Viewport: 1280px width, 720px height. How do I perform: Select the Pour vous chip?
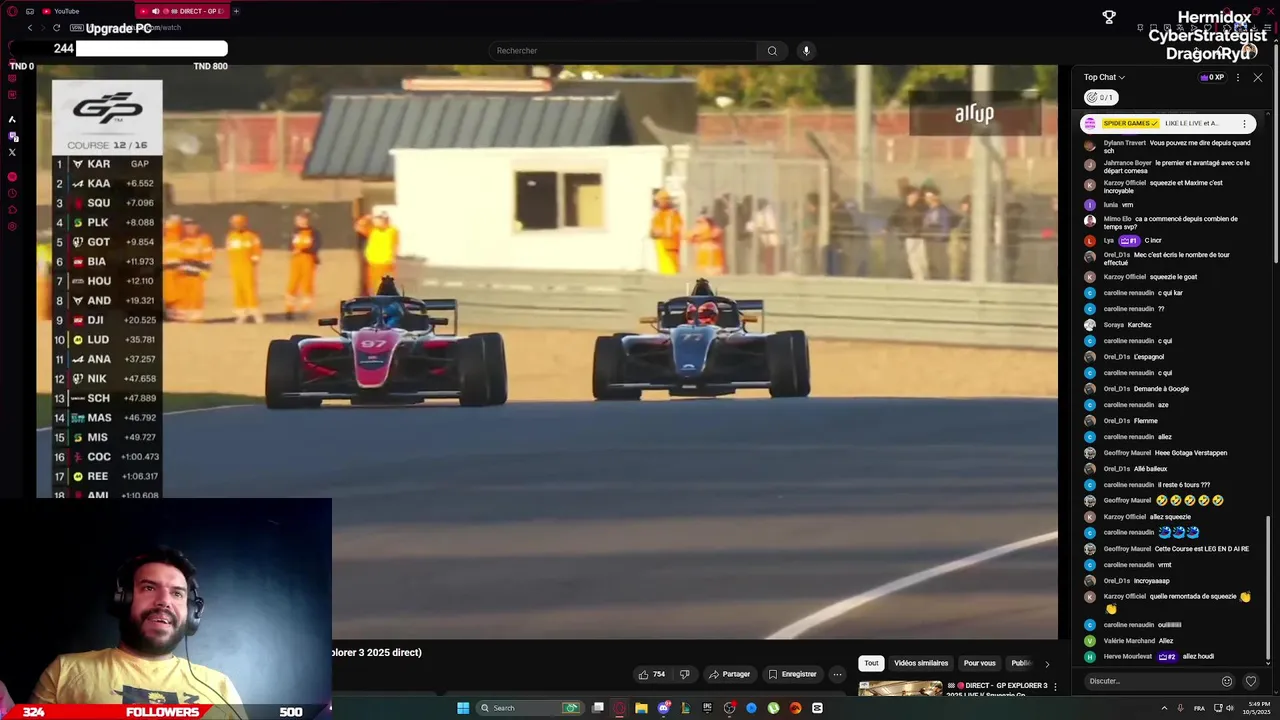click(x=979, y=663)
